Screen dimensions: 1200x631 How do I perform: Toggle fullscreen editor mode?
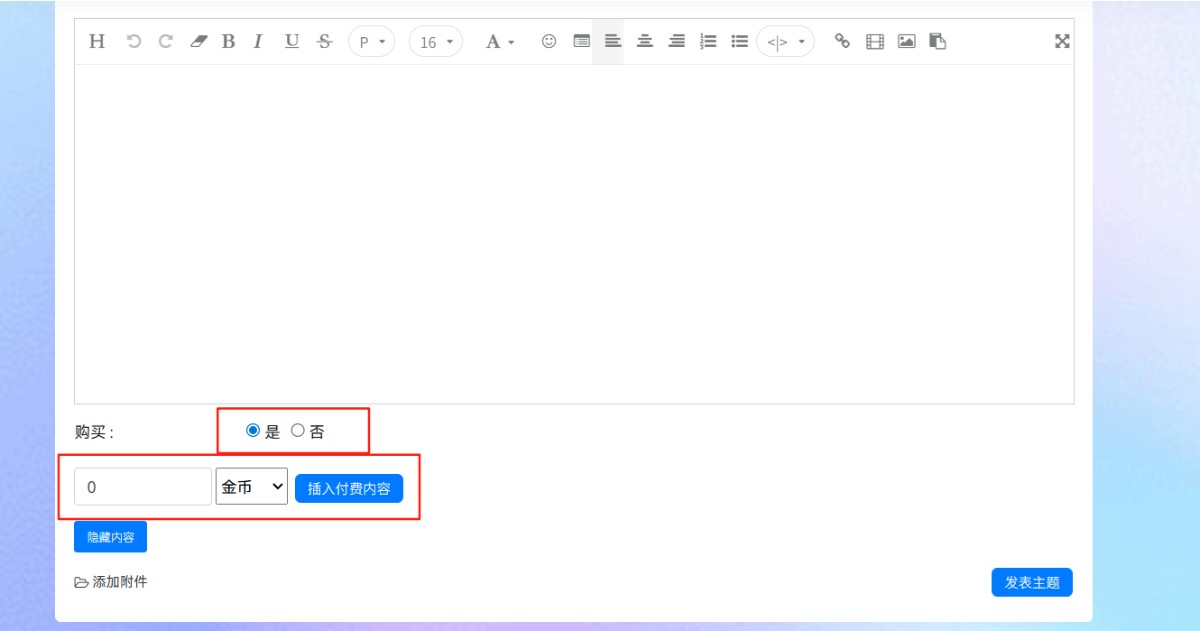tap(1062, 42)
